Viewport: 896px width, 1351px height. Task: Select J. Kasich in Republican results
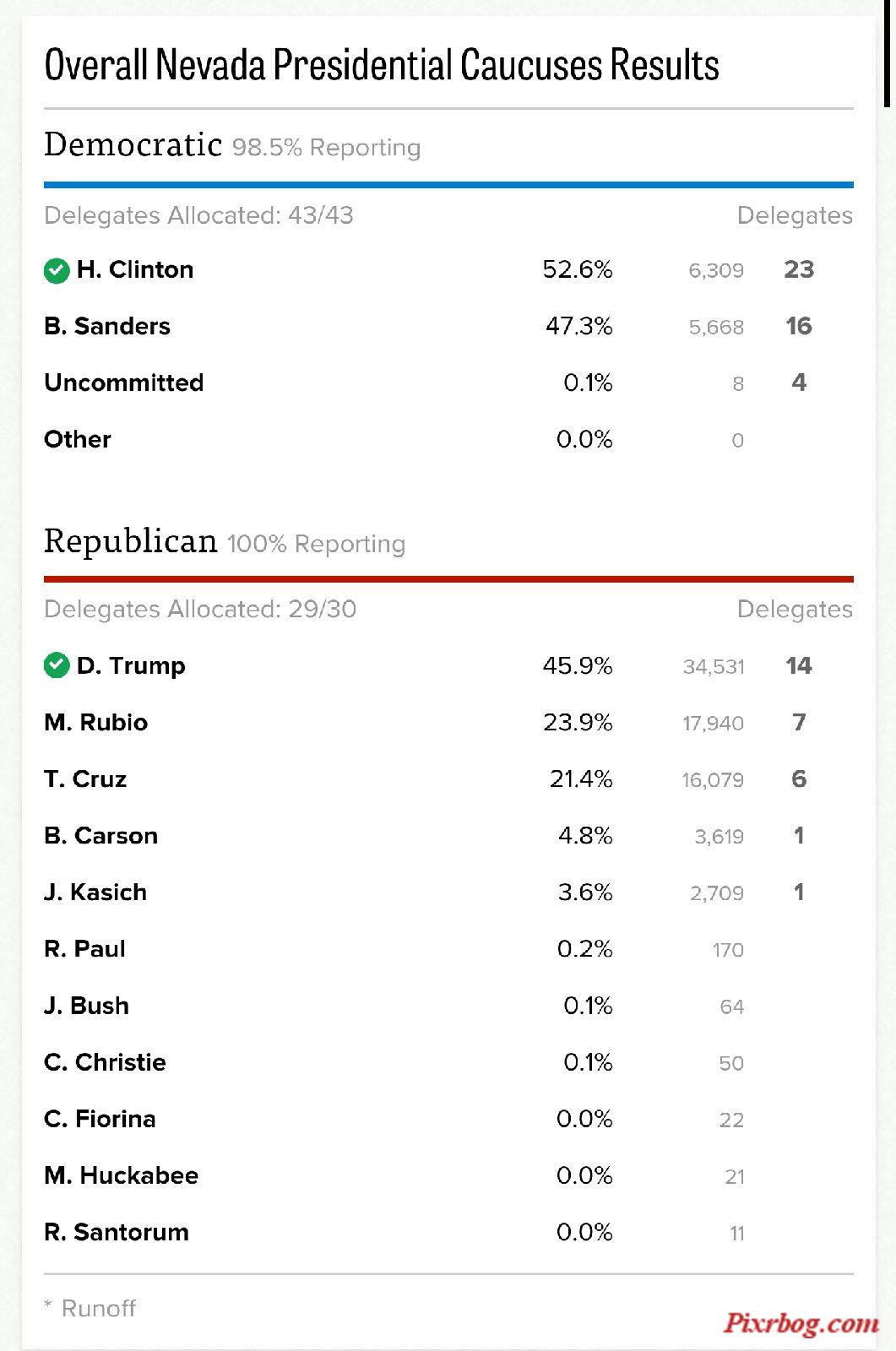(95, 892)
